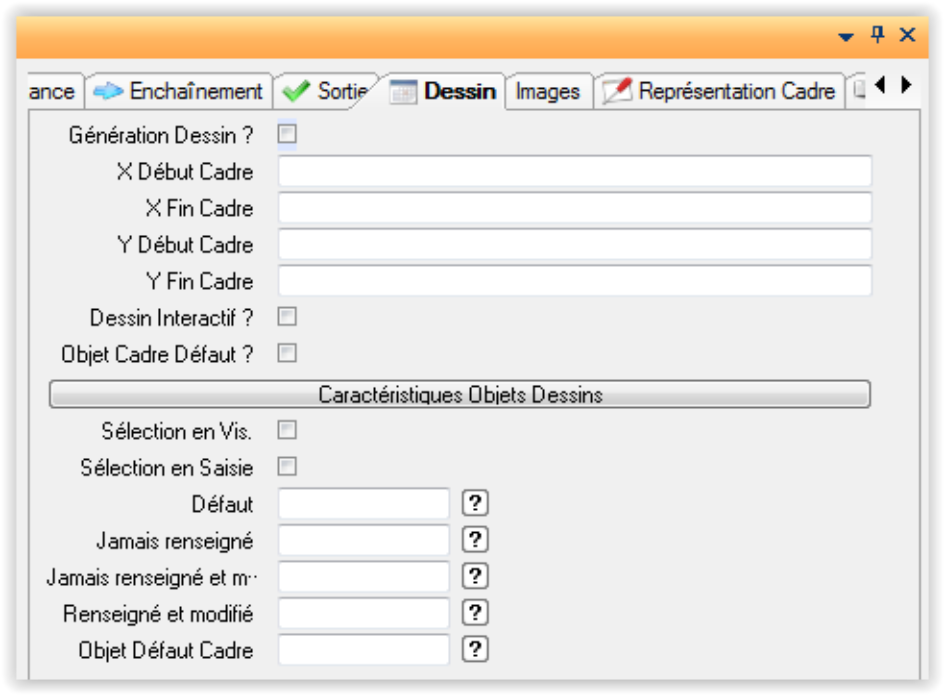The height and width of the screenshot is (695, 944).
Task: Toggle the Dessin Interactif checkbox
Action: 287,317
